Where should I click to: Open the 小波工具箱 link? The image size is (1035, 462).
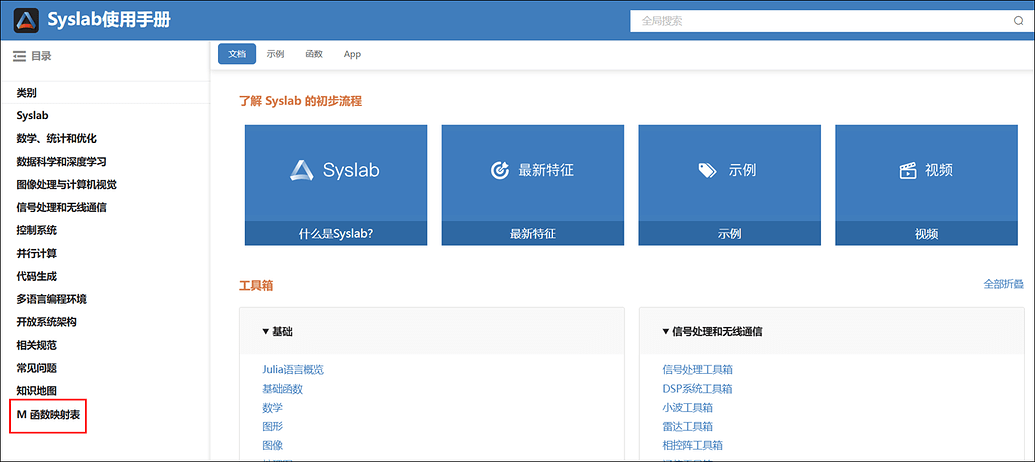coord(687,408)
